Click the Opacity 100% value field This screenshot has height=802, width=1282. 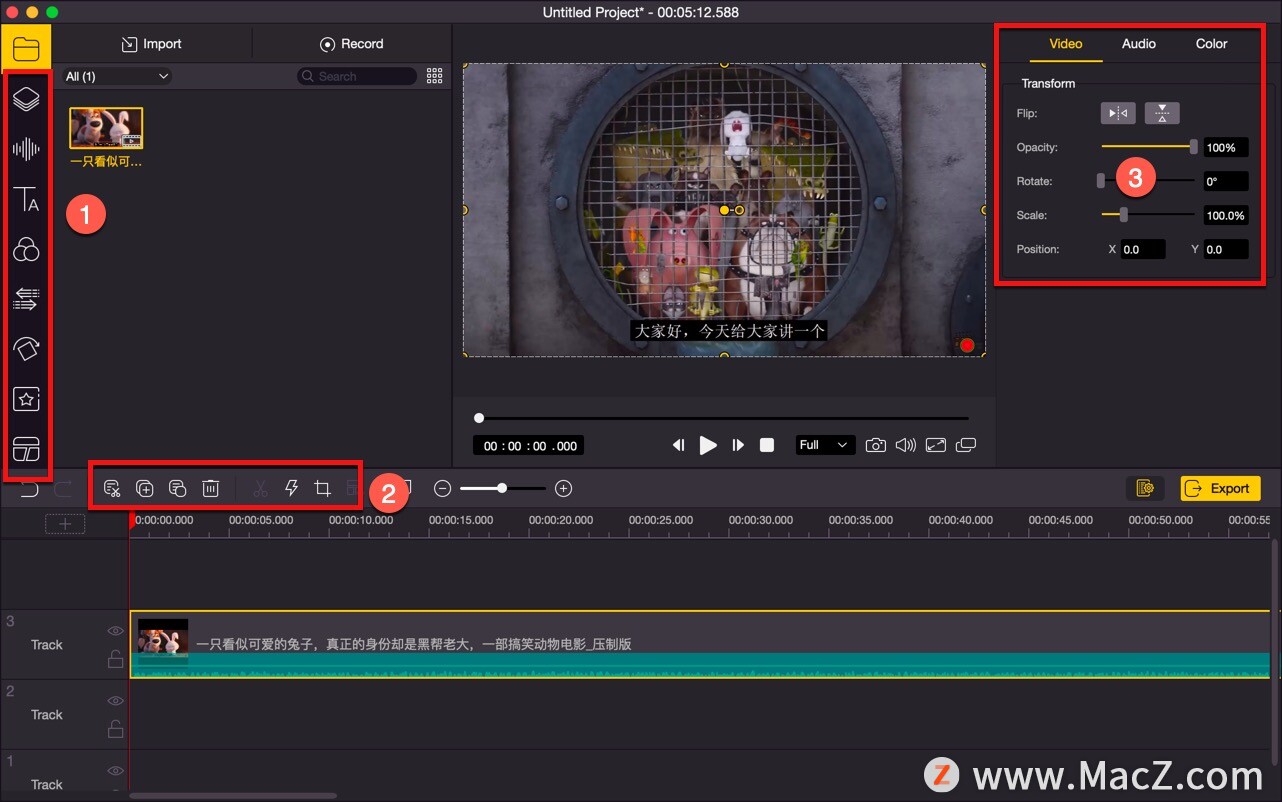1226,147
